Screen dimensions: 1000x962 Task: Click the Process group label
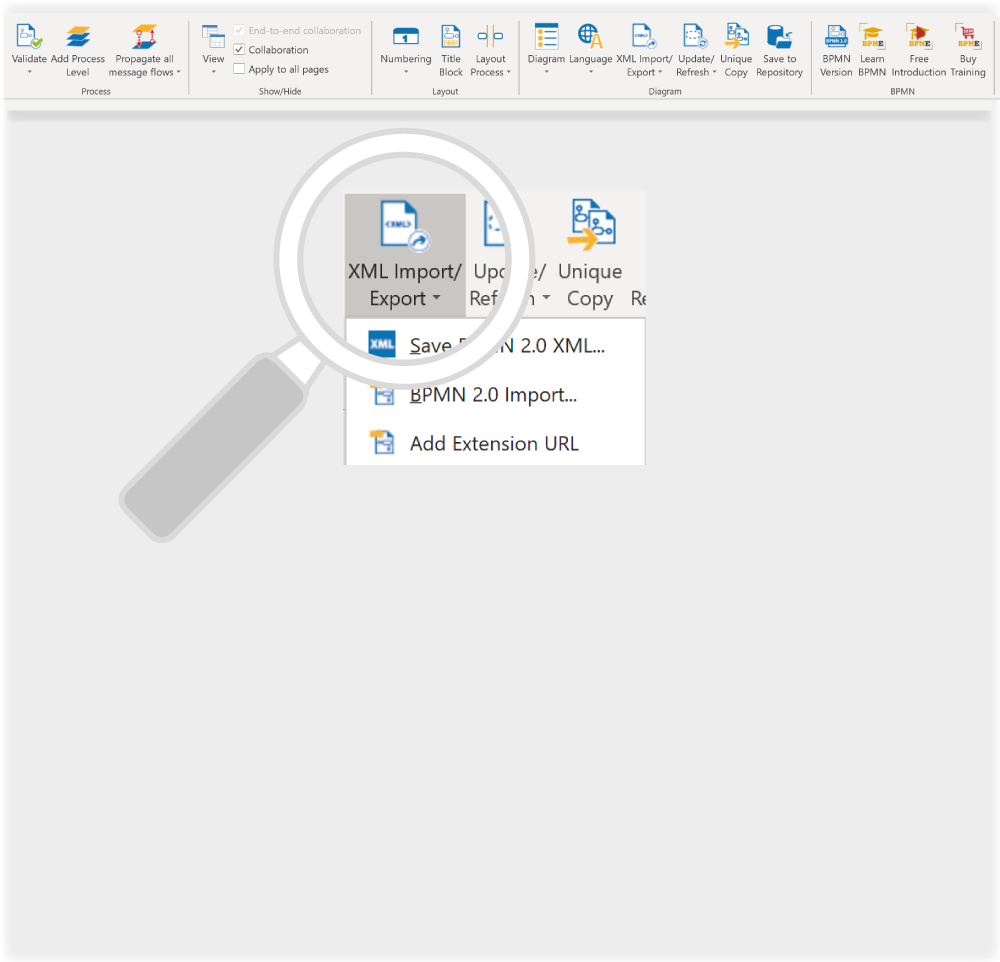point(96,91)
